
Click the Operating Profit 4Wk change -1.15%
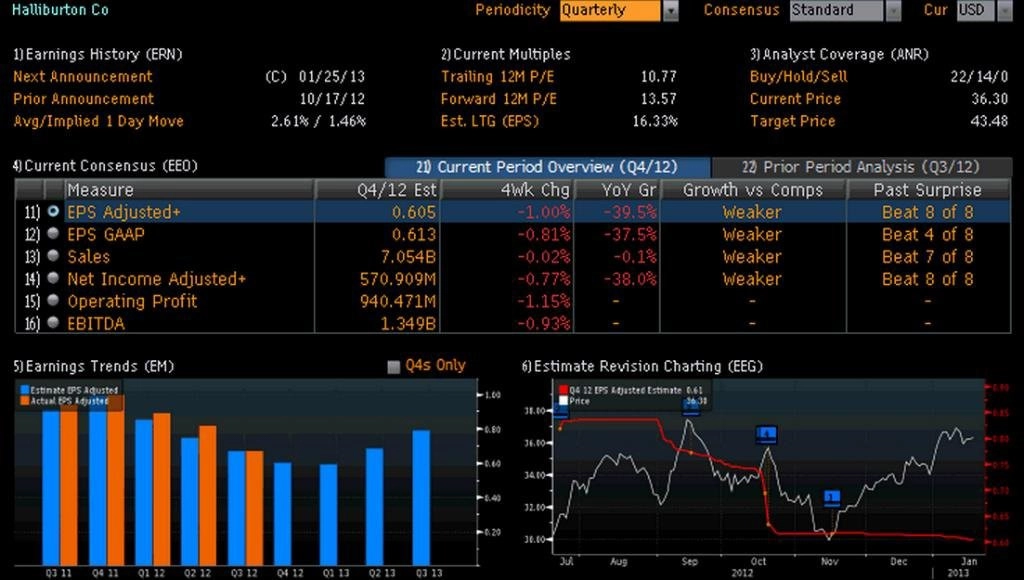(x=544, y=301)
